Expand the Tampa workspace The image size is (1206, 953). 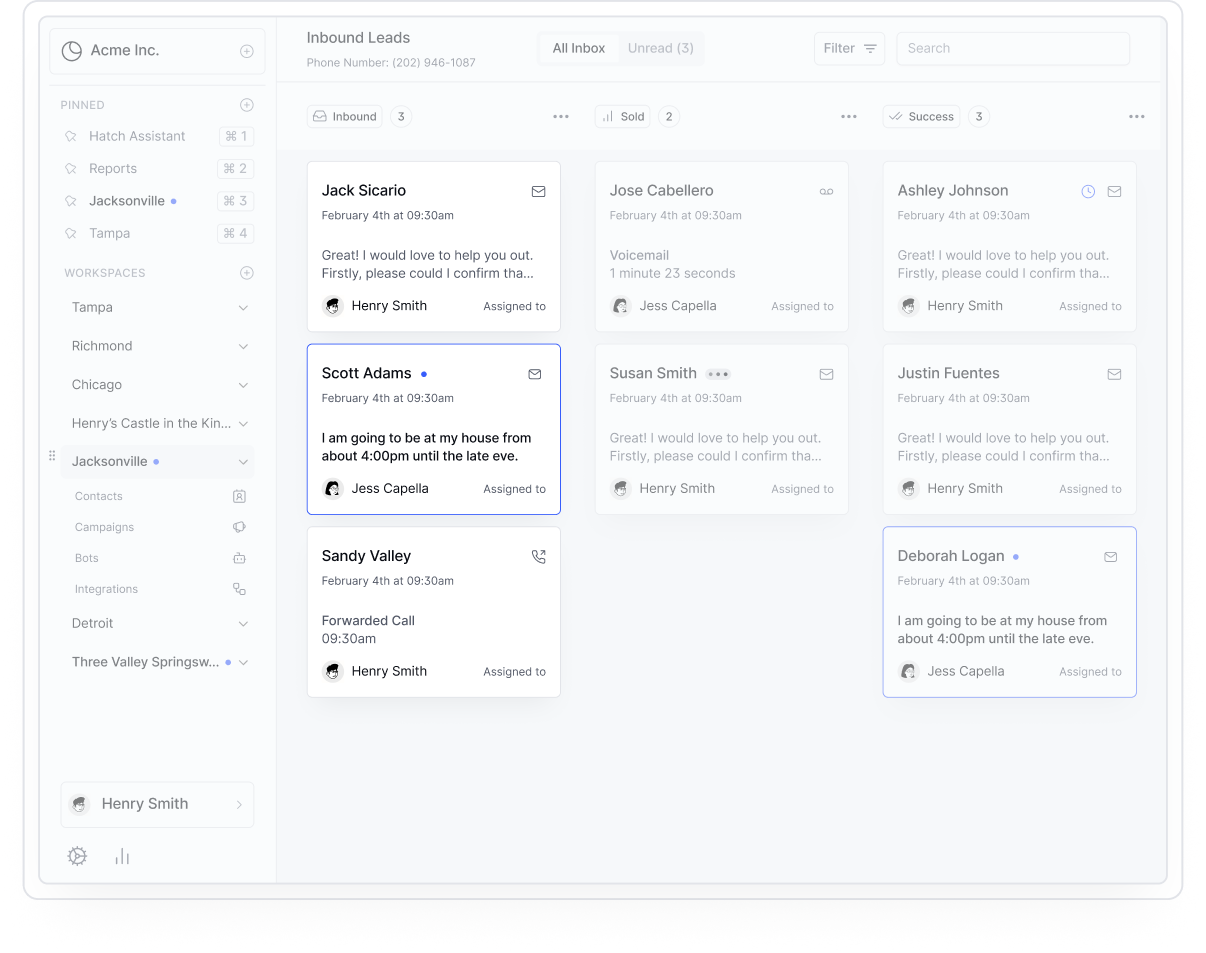(x=243, y=307)
